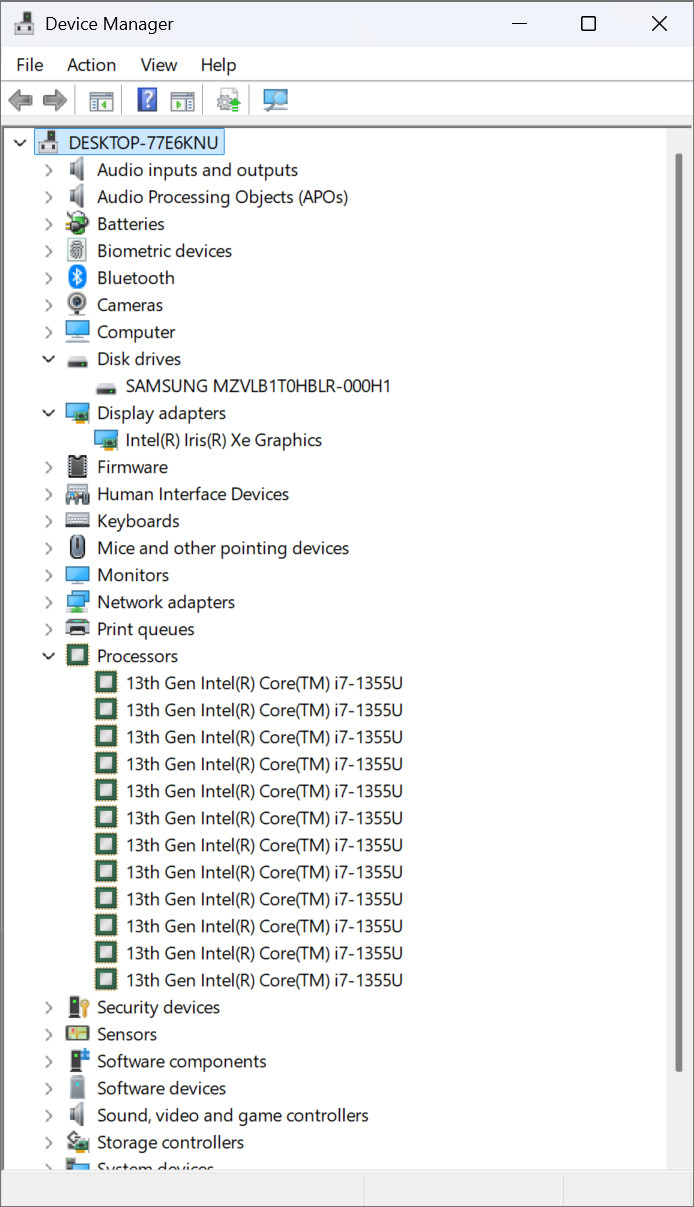Collapse the Disk drives category
The height and width of the screenshot is (1207, 694).
point(48,359)
